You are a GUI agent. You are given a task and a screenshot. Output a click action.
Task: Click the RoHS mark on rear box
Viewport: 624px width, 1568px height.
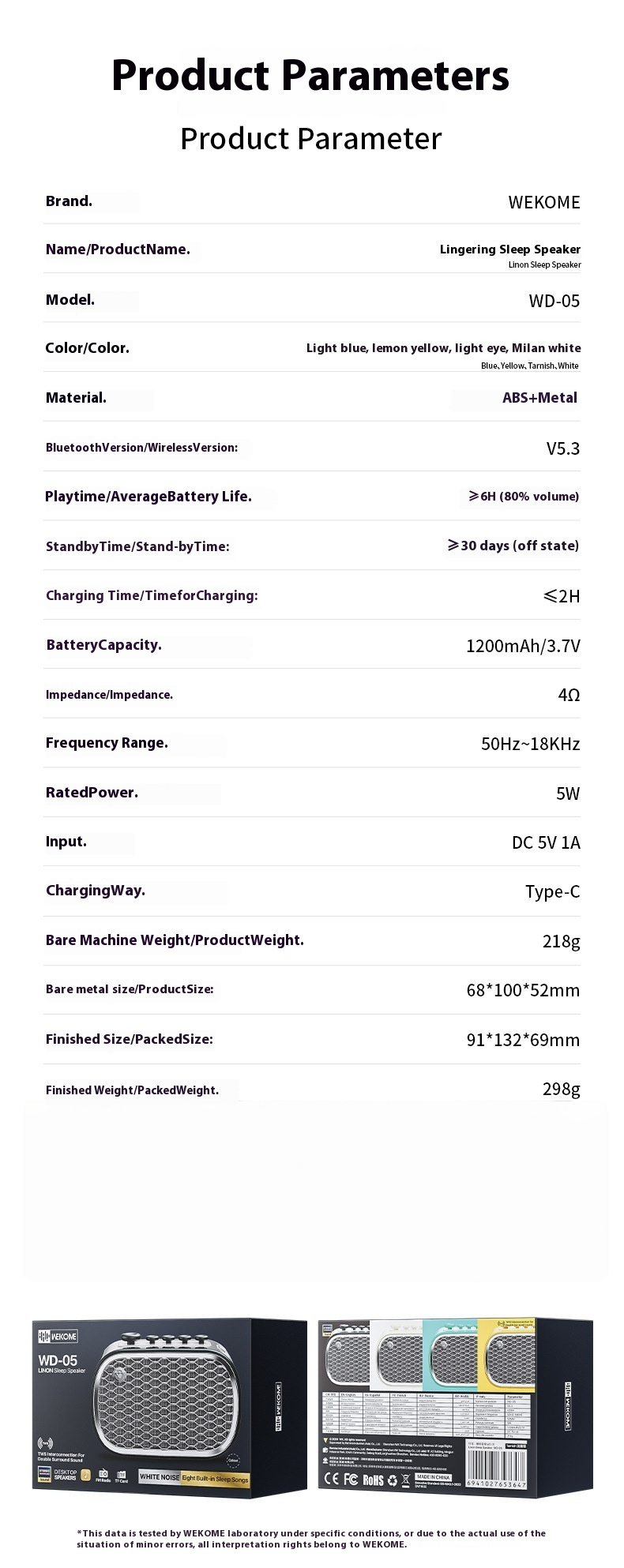(373, 1480)
